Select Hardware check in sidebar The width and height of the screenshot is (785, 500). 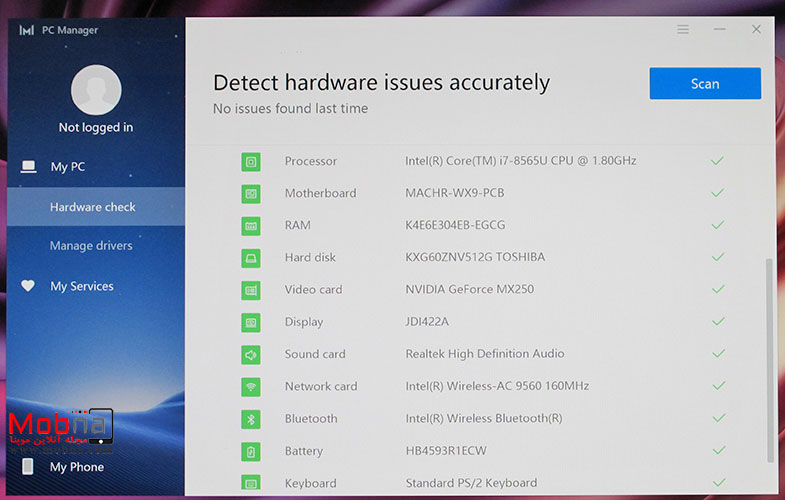[92, 207]
